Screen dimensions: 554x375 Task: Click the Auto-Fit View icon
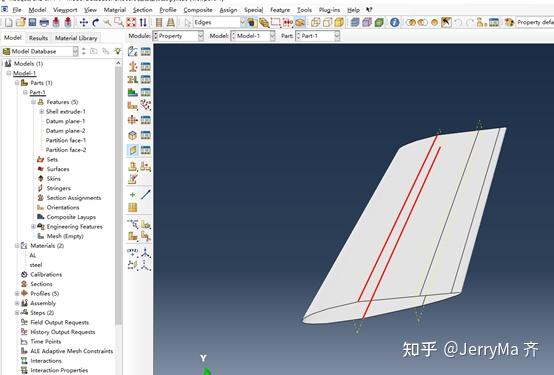(x=131, y=23)
